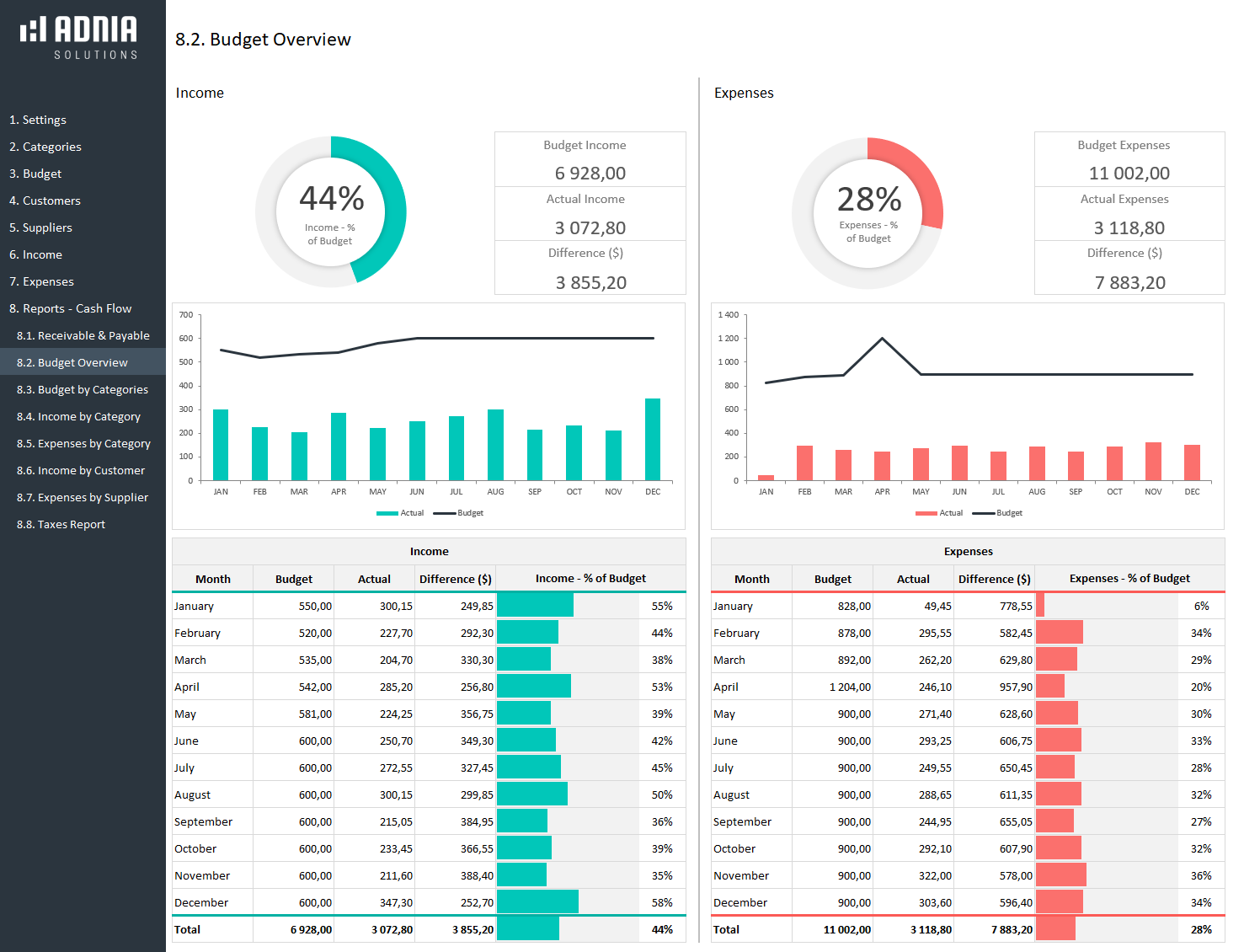
Task: Open 8. Reports - Cash Flow
Action: pos(70,308)
